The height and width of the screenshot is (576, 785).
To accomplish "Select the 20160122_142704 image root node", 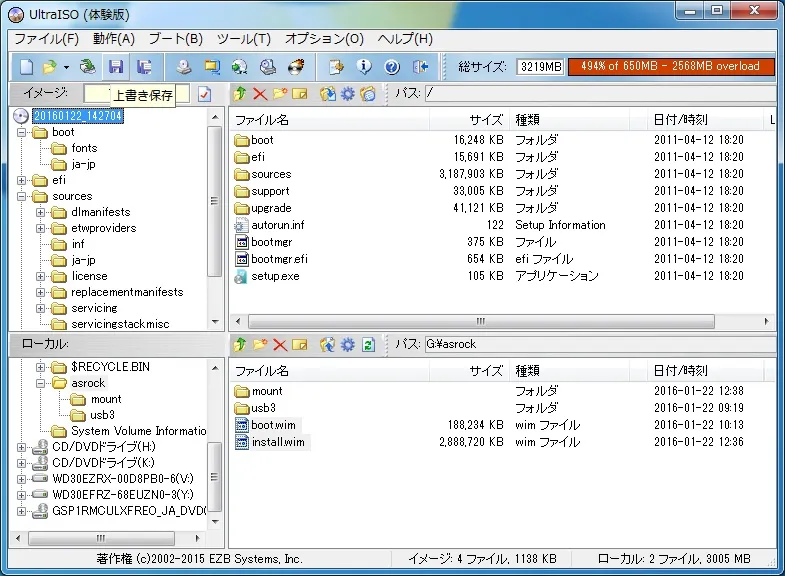I will click(x=78, y=116).
